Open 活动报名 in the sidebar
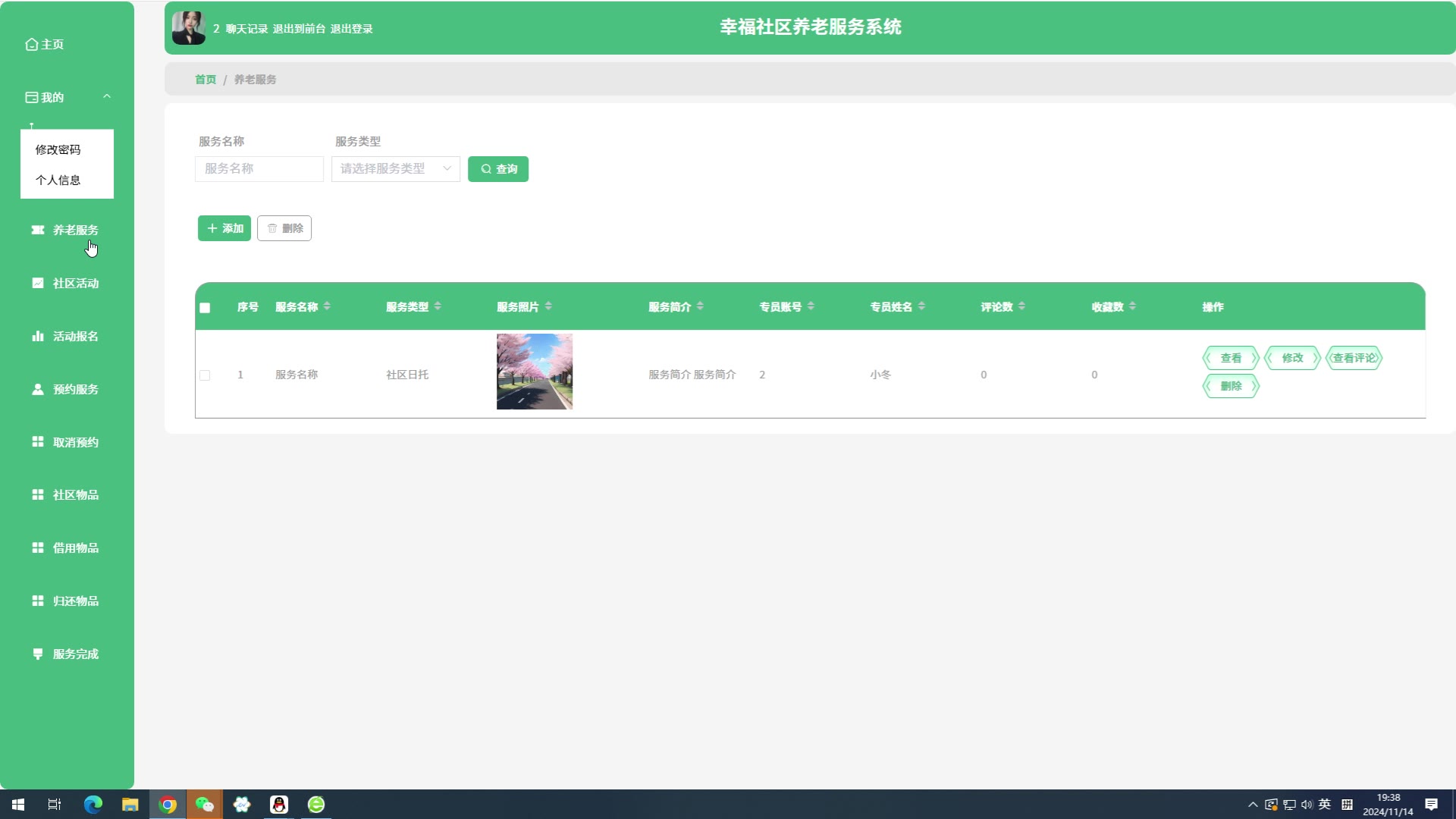 pyautogui.click(x=75, y=336)
